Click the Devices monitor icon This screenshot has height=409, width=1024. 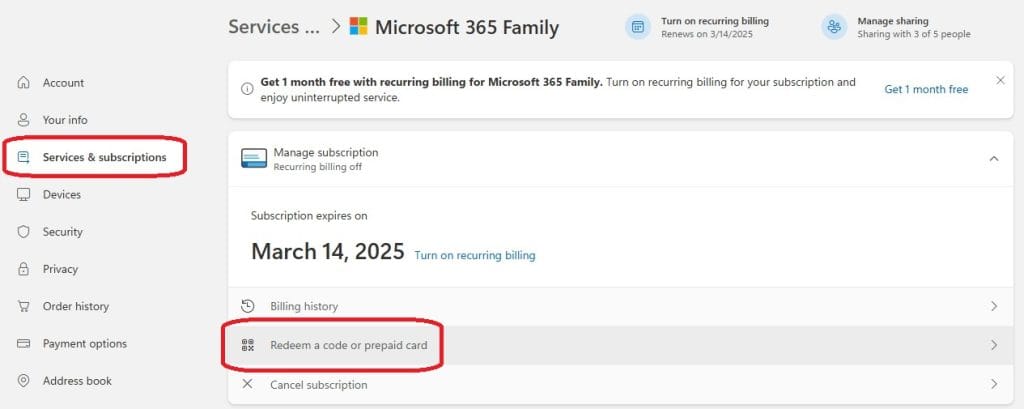click(24, 195)
